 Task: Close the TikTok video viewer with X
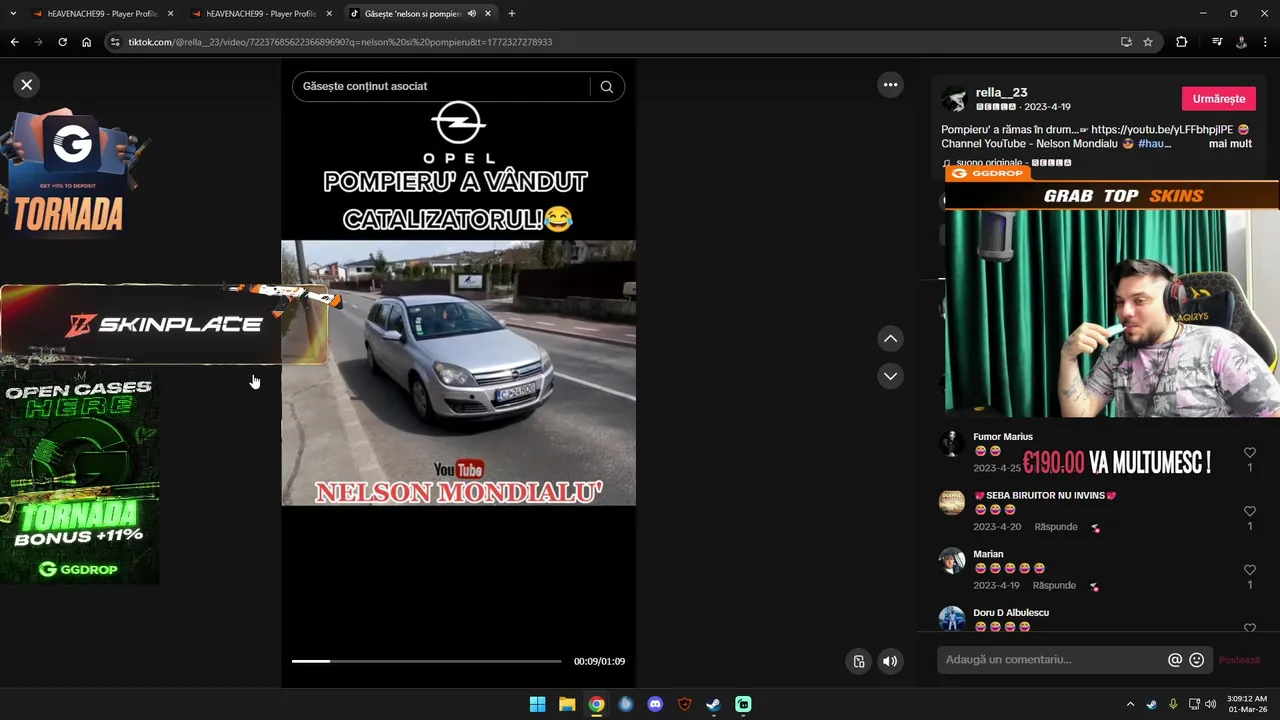[x=27, y=85]
